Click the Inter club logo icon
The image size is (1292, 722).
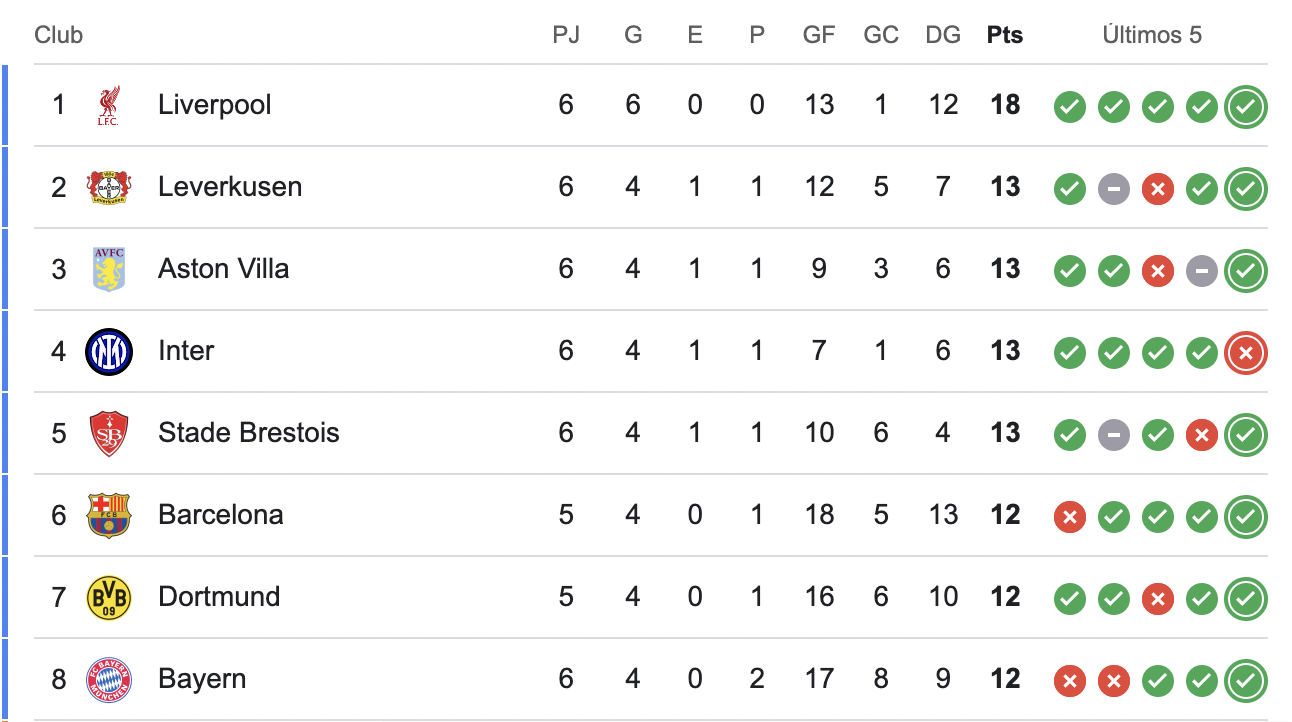point(109,351)
